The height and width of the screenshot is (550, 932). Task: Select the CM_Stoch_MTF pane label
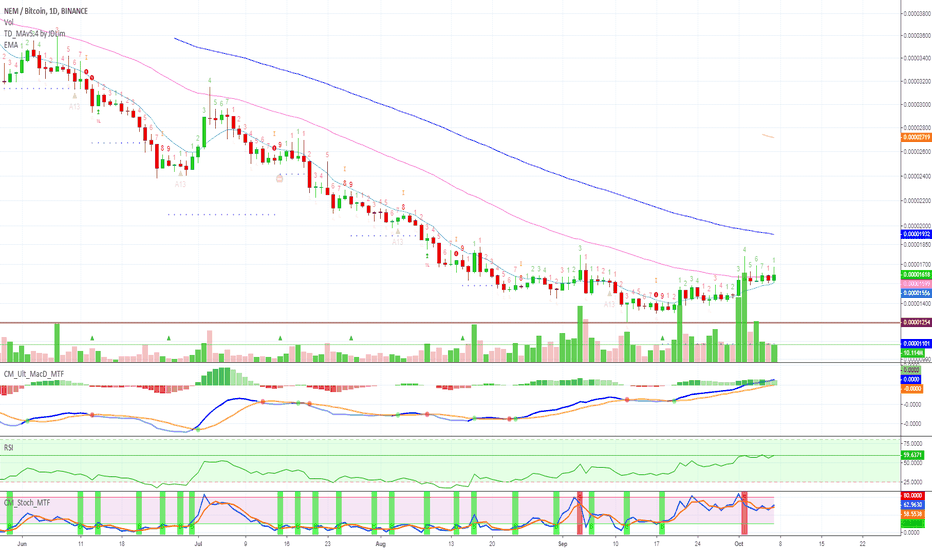(x=27, y=502)
